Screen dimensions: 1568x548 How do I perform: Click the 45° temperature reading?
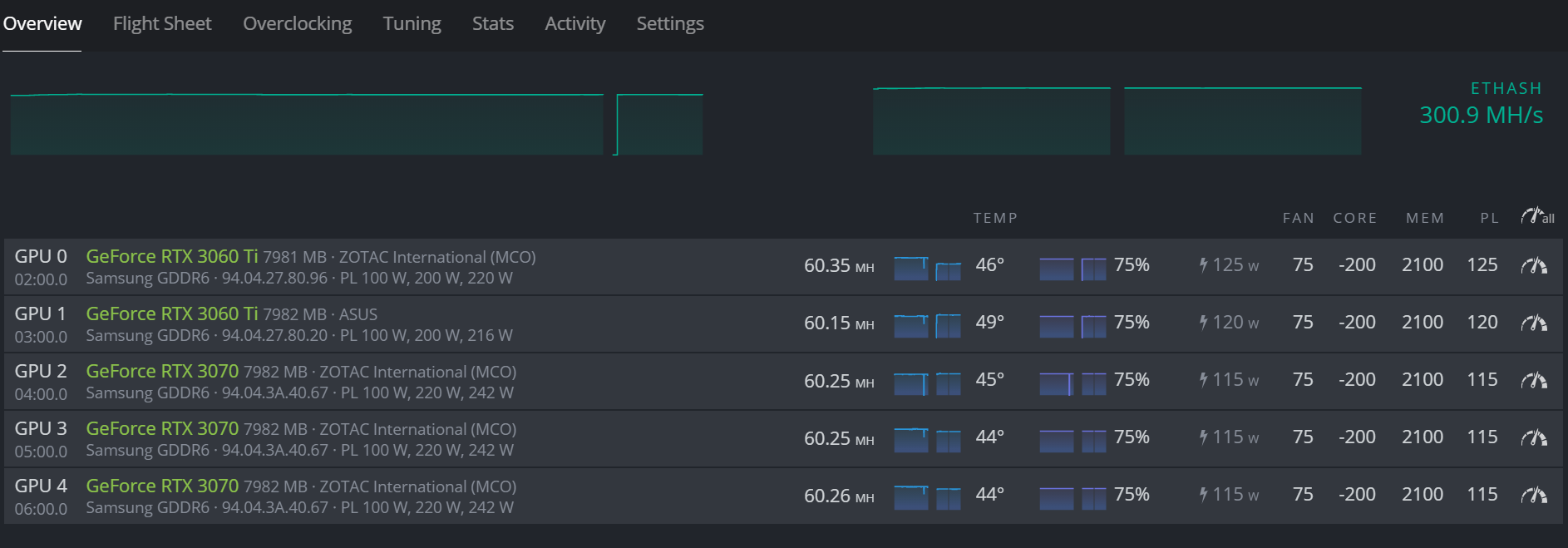pyautogui.click(x=989, y=379)
